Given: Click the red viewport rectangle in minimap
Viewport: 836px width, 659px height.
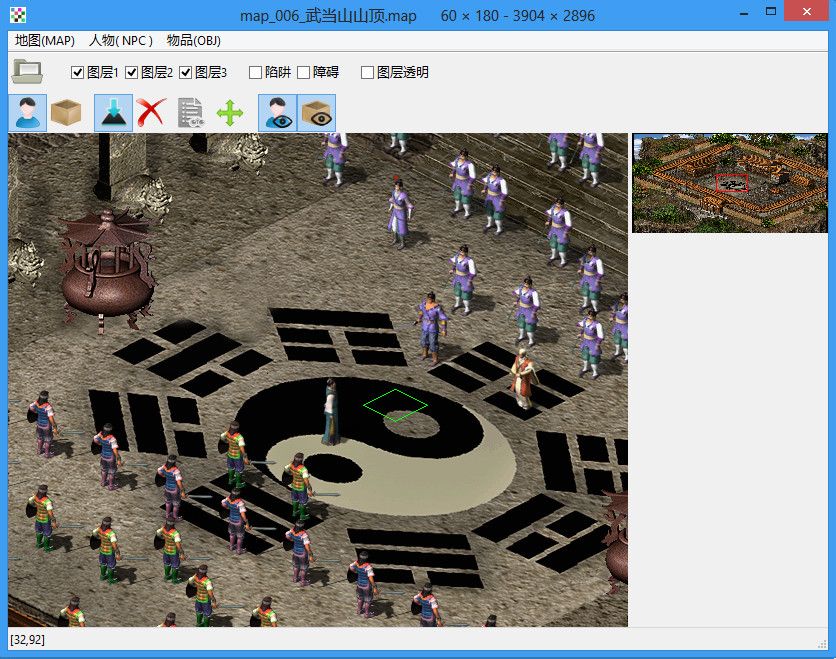Looking at the screenshot, I should 732,183.
